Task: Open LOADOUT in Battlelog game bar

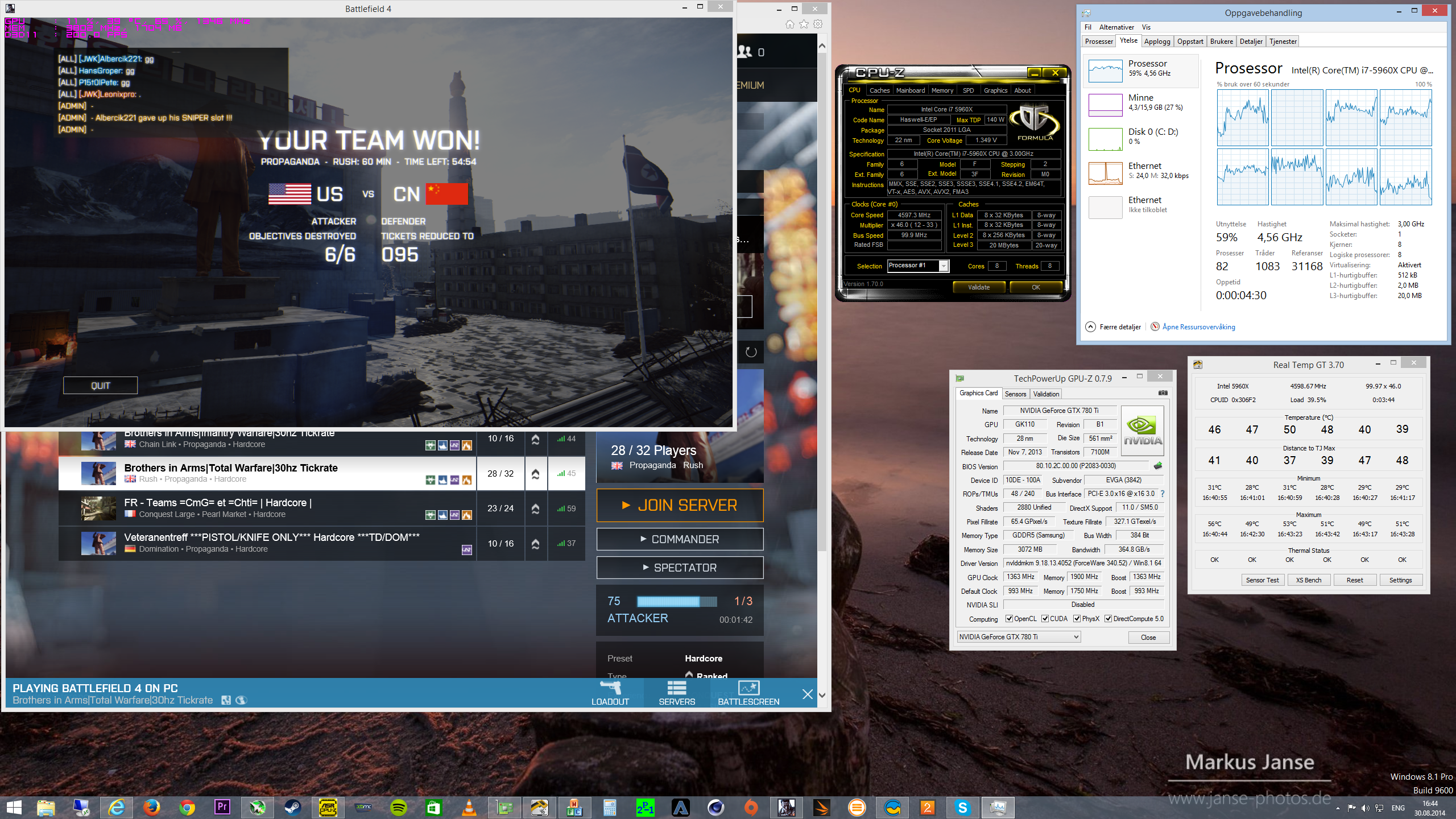Action: tap(610, 693)
